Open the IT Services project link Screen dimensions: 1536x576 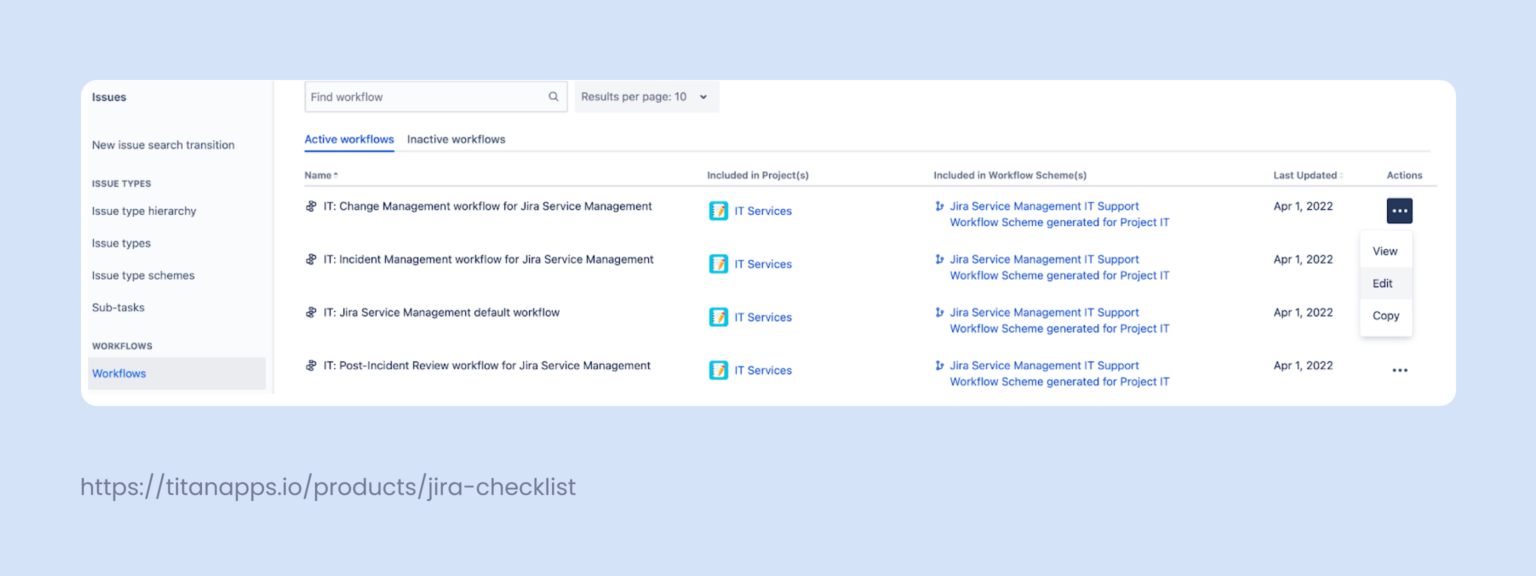pyautogui.click(x=762, y=211)
